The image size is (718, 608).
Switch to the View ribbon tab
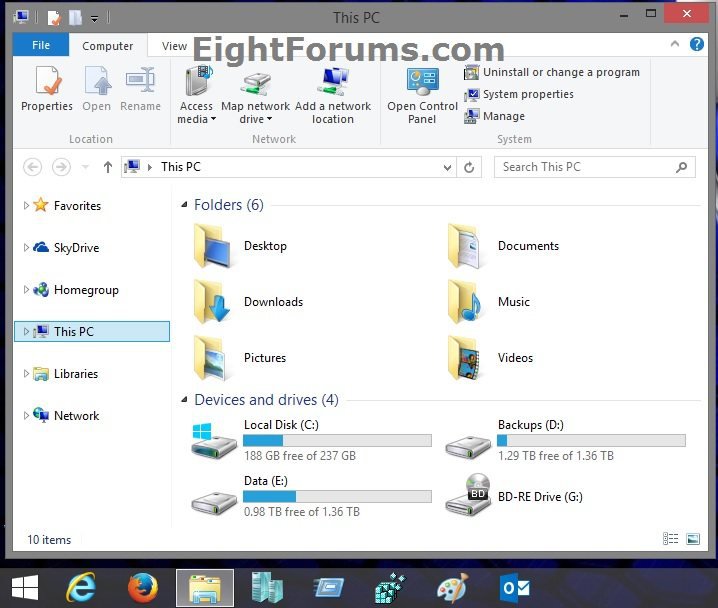pos(174,45)
